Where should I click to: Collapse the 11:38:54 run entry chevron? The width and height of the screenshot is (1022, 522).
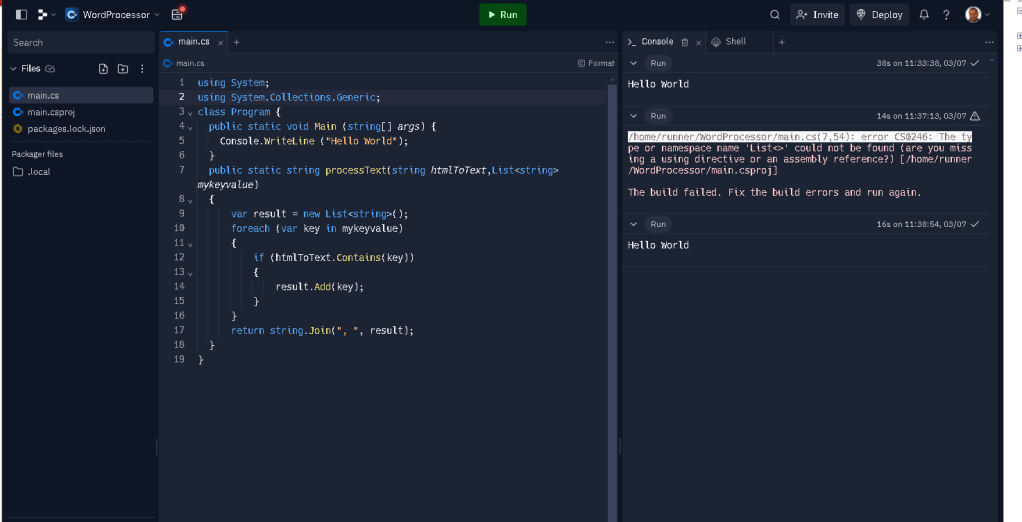[633, 224]
